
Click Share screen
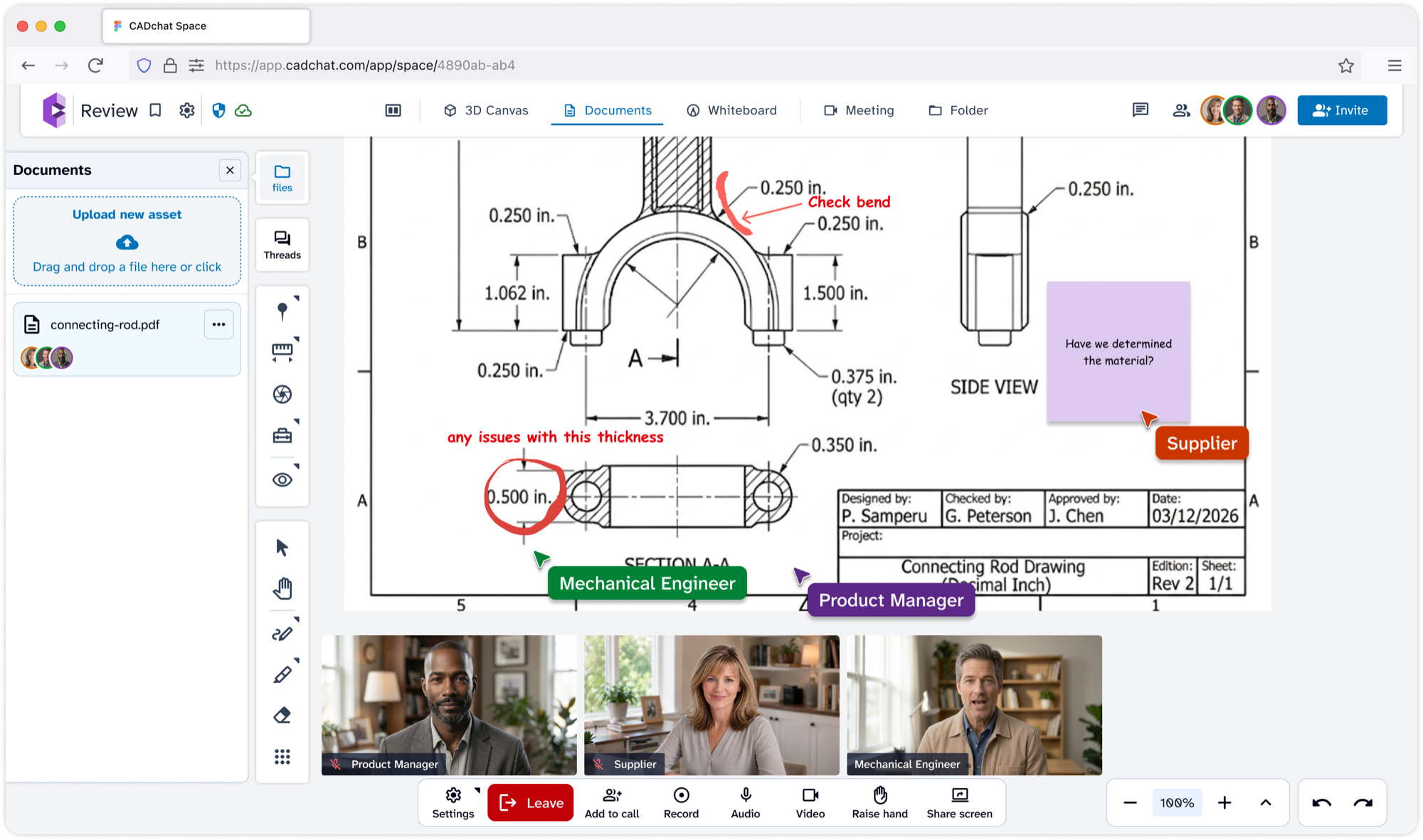[x=959, y=802]
